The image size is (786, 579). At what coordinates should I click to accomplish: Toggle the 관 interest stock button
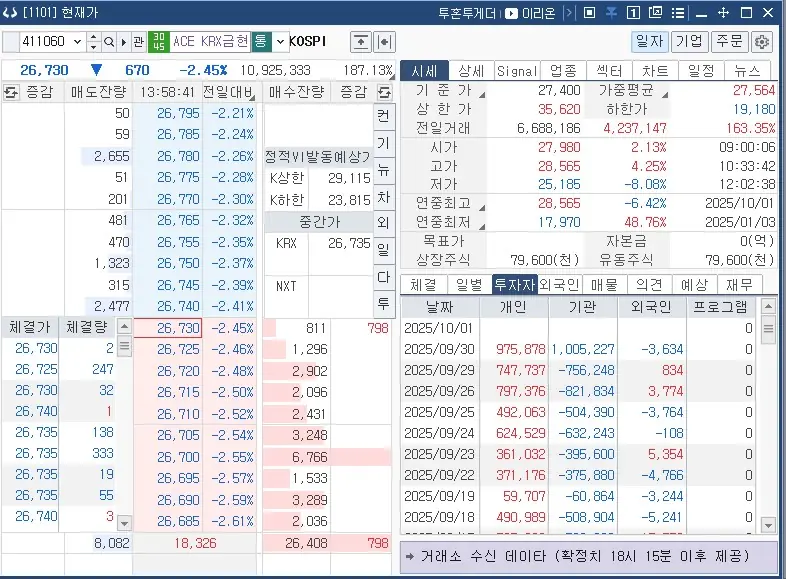tap(138, 42)
